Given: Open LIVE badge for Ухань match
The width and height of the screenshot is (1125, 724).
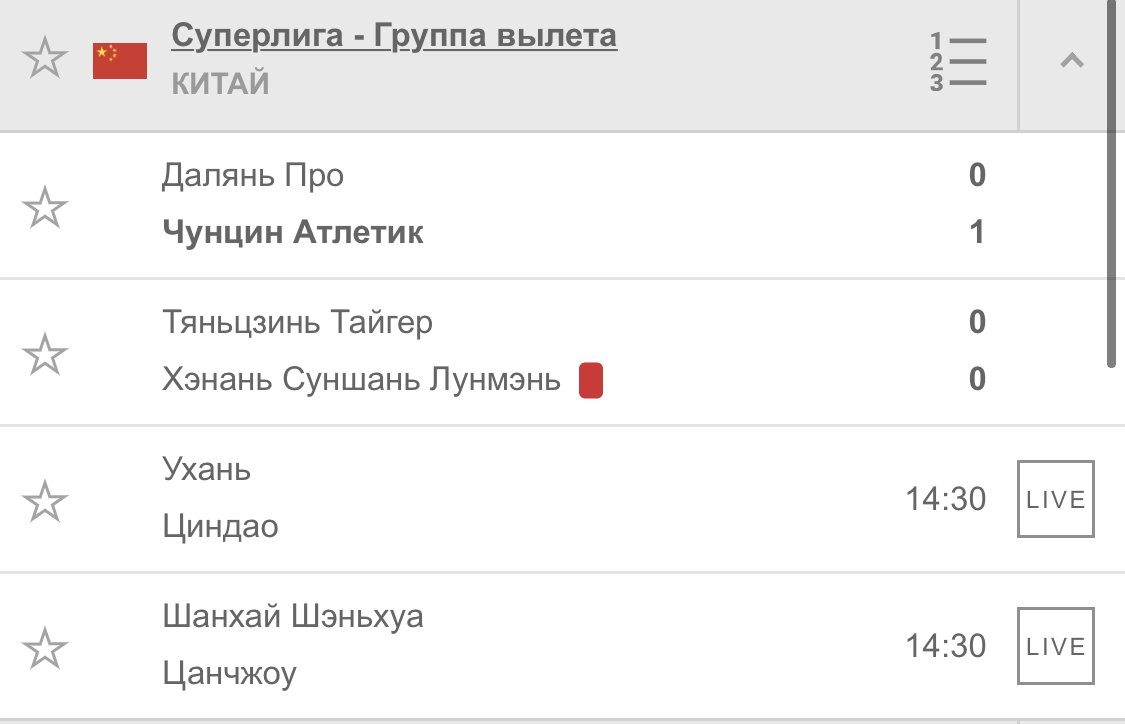Looking at the screenshot, I should (1056, 499).
